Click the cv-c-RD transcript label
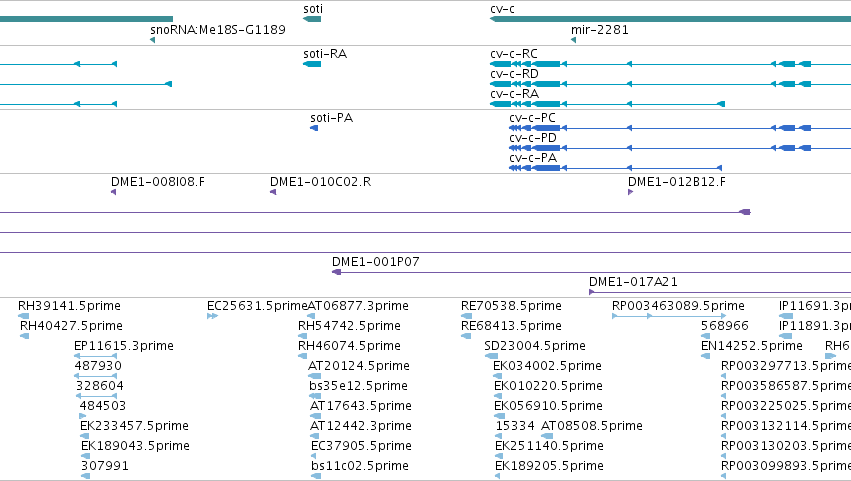The height and width of the screenshot is (481, 851). [x=515, y=74]
